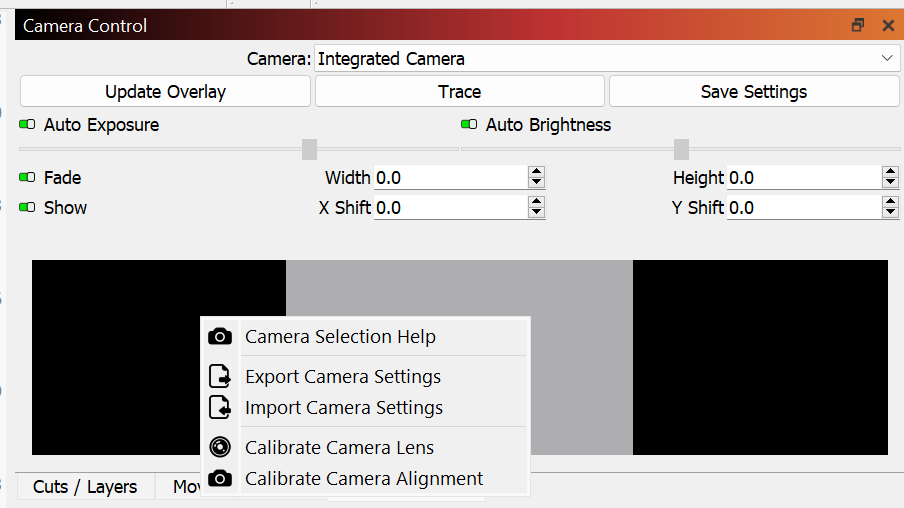
Task: Select Calibrate Camera Alignment from context menu
Action: click(364, 479)
